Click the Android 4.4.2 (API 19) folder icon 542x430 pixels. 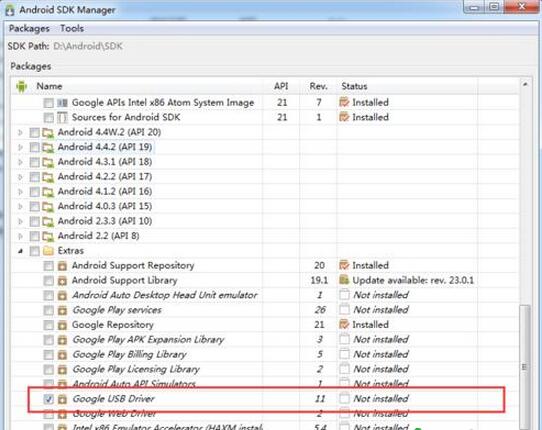[48, 148]
